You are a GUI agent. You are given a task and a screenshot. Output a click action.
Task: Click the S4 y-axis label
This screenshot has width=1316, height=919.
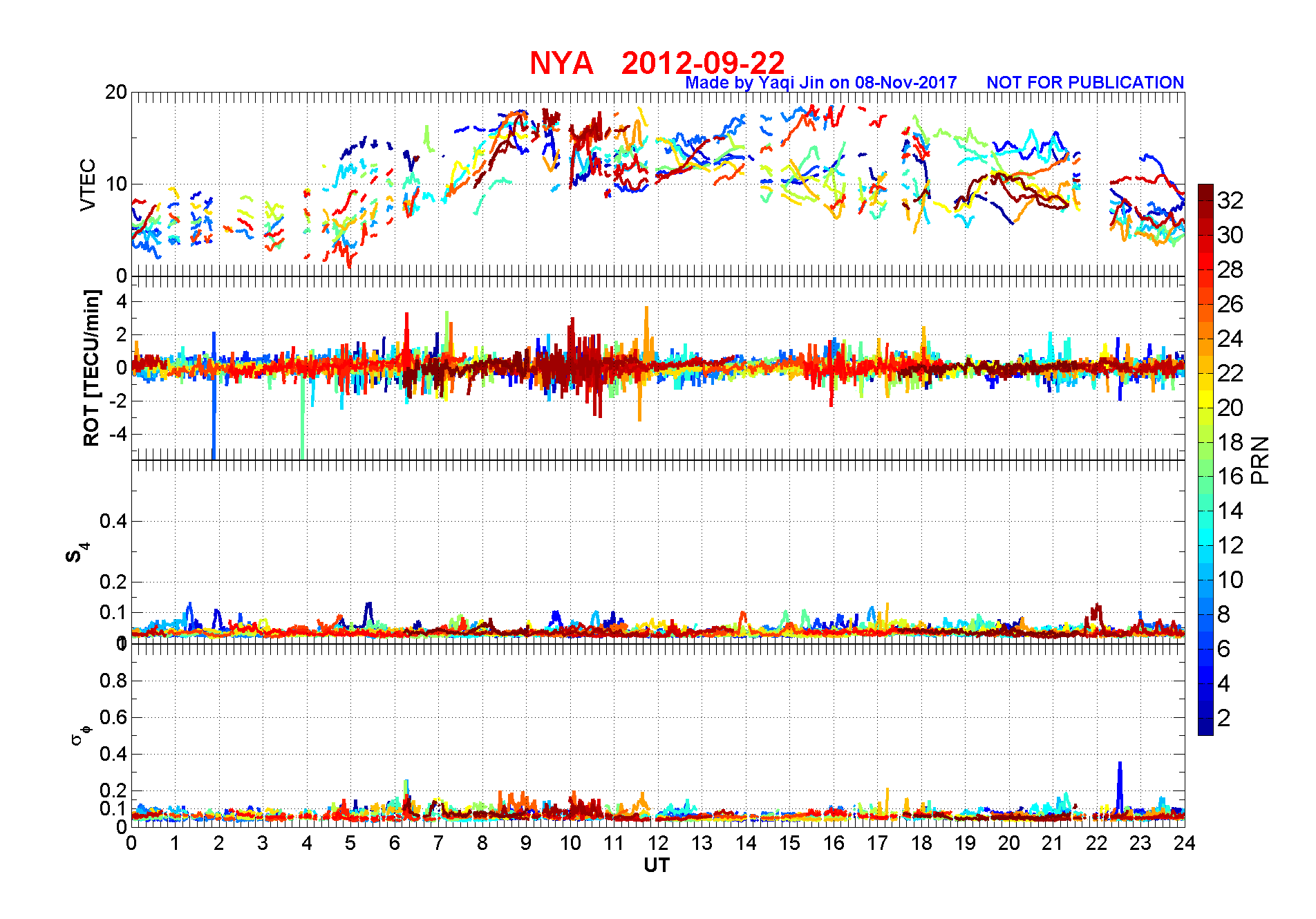(x=76, y=553)
